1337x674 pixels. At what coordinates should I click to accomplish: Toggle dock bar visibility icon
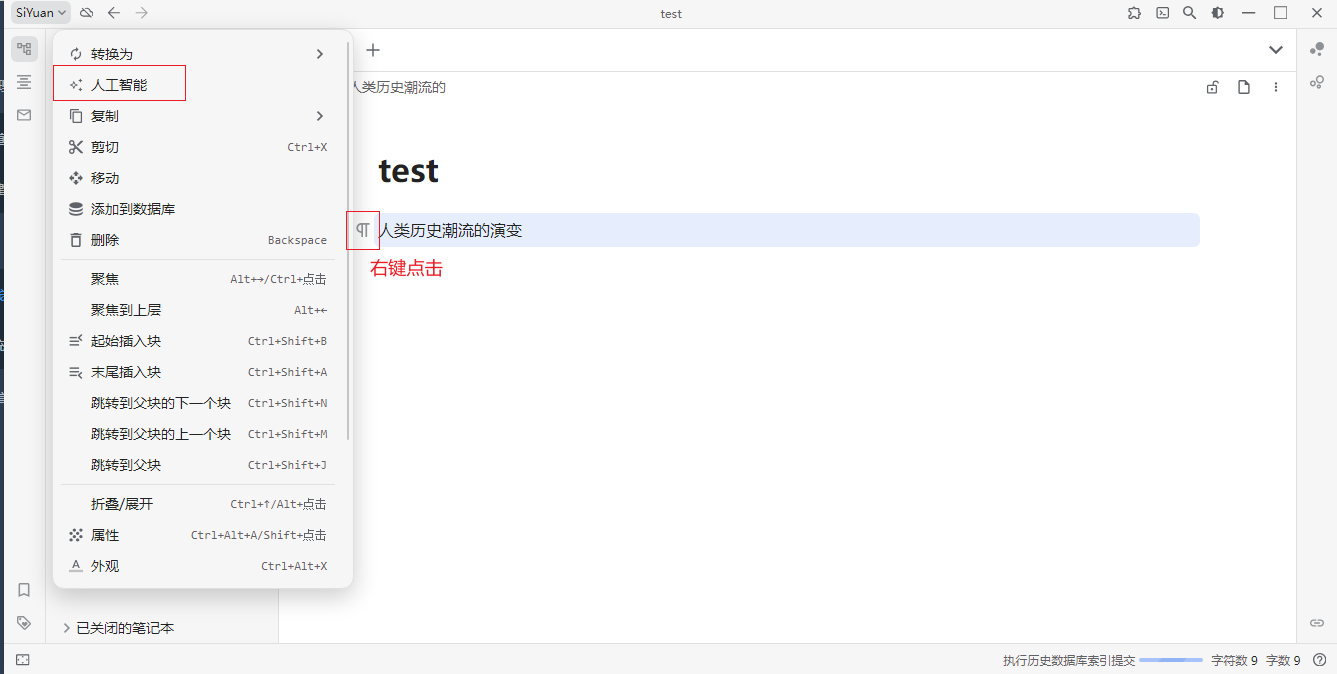pyautogui.click(x=23, y=660)
